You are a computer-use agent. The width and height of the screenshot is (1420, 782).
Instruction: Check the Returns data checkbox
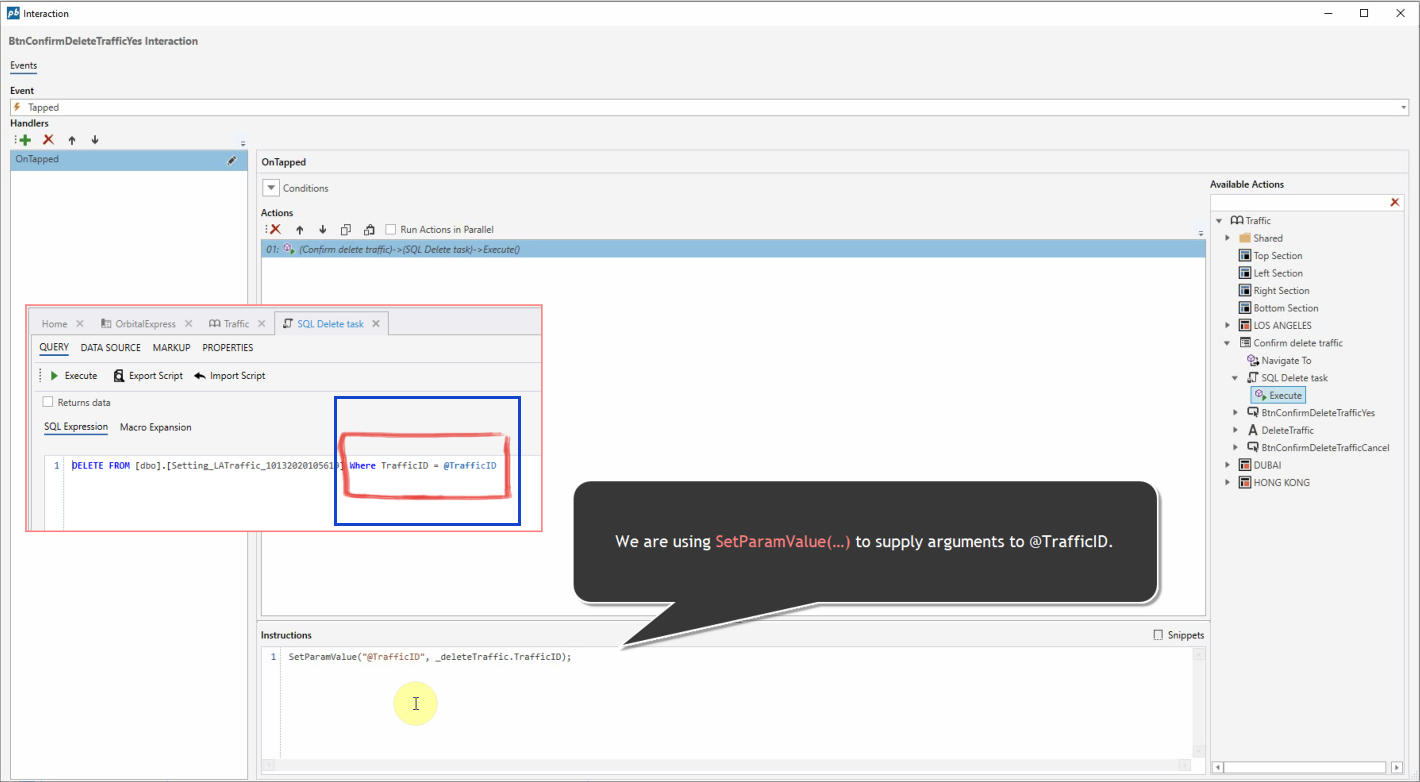[x=48, y=402]
